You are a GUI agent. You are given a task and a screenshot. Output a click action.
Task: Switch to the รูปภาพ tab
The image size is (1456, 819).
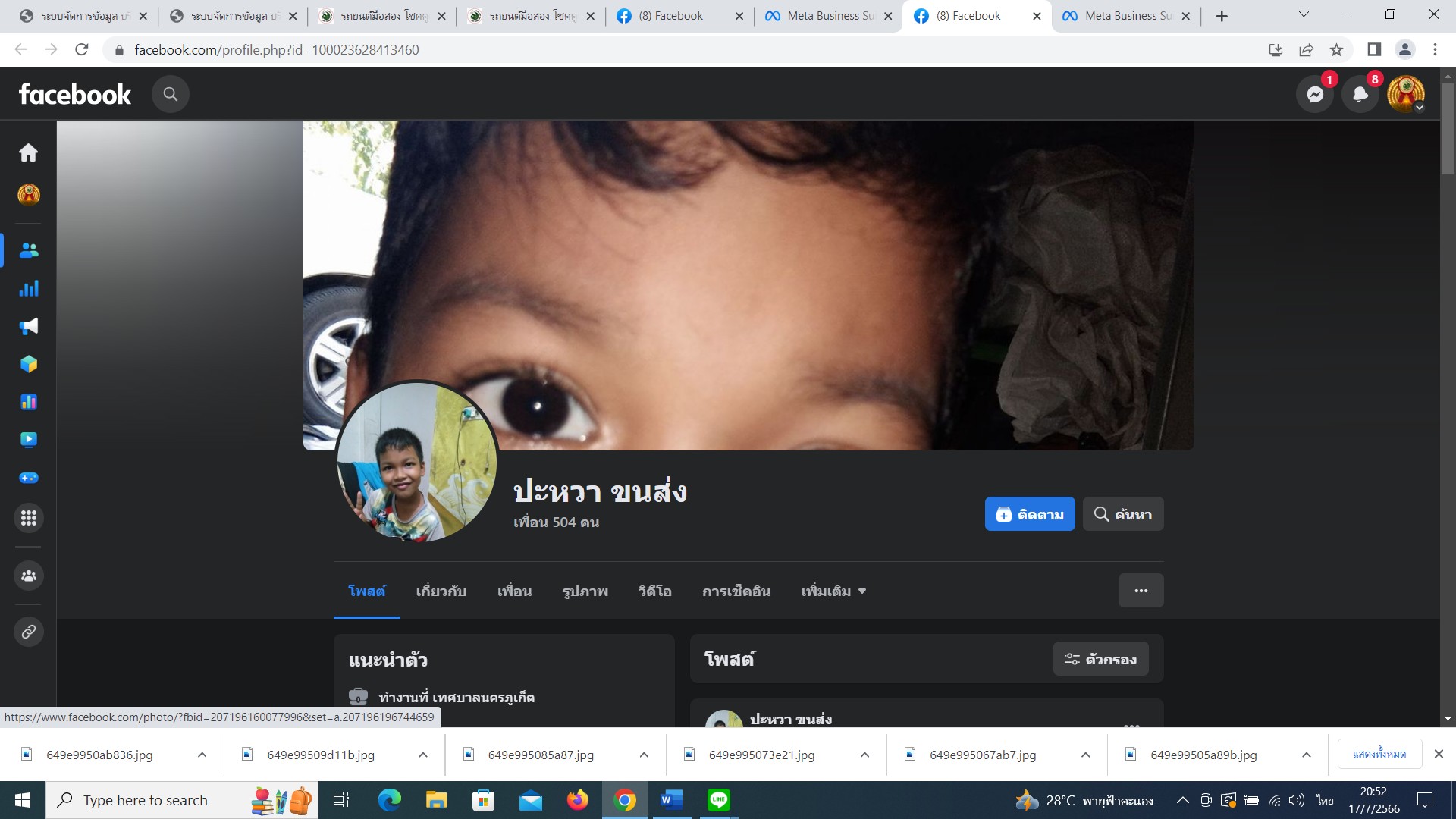pos(585,591)
